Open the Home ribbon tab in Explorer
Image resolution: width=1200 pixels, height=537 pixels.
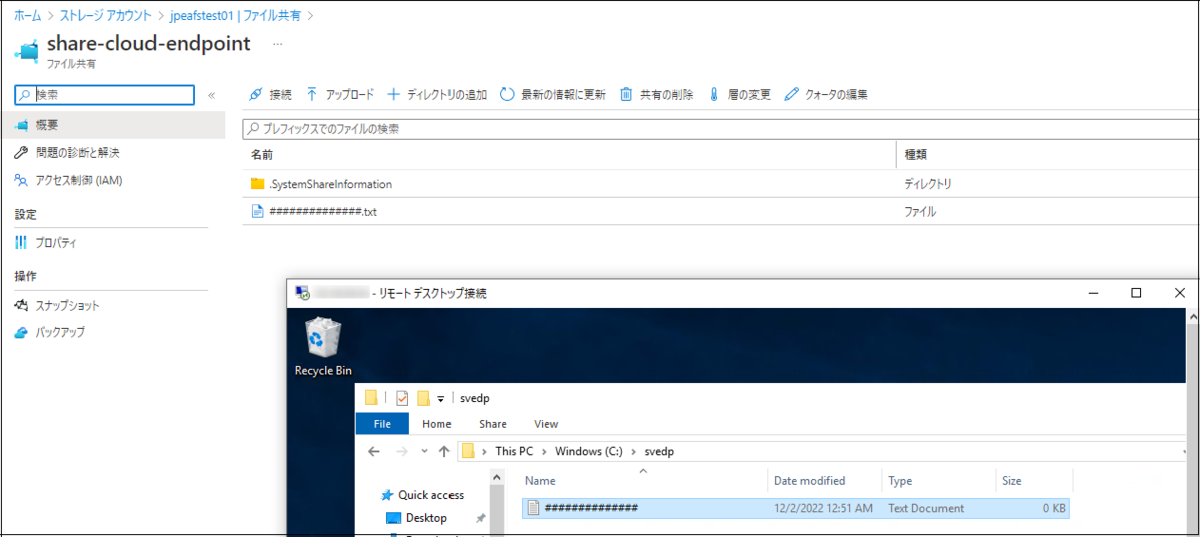[437, 424]
